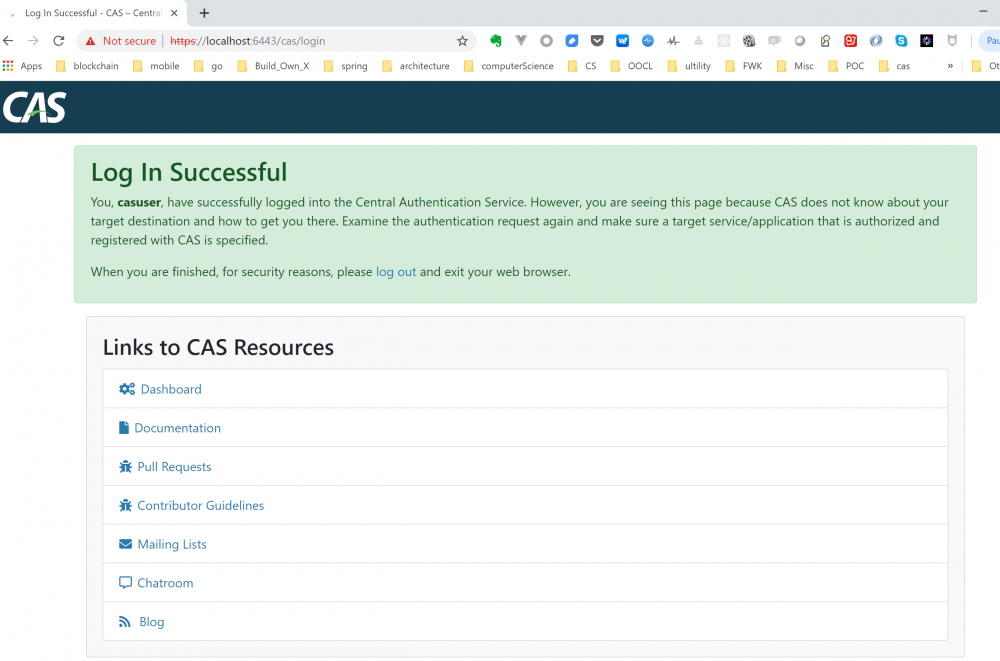This screenshot has height=661, width=1000.
Task: Click the CAS logo in header
Action: pos(34,107)
